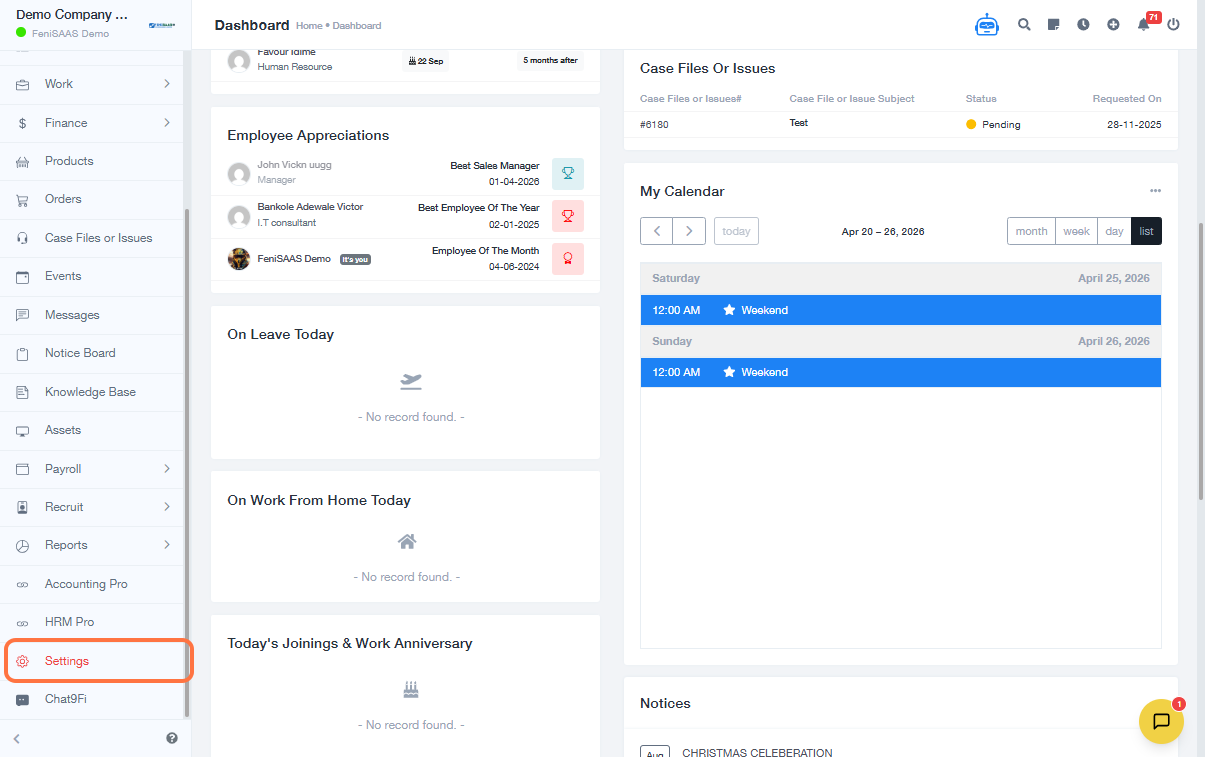The height and width of the screenshot is (757, 1205).
Task: Click the plus add-new icon
Action: coord(1113,25)
